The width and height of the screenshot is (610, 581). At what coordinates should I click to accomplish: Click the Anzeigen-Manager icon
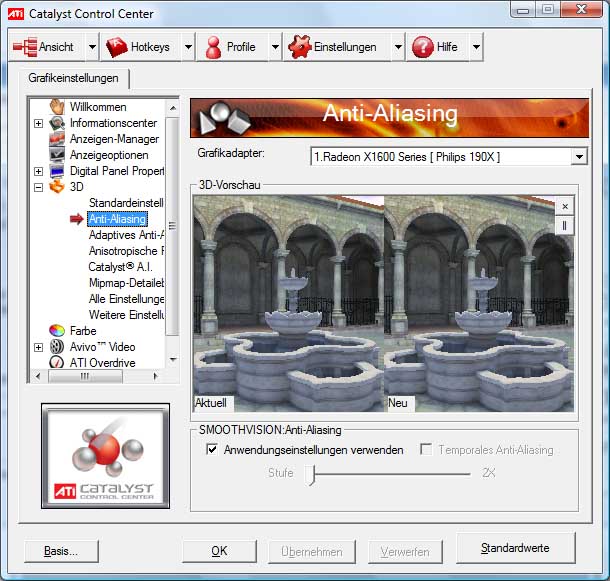coord(57,139)
